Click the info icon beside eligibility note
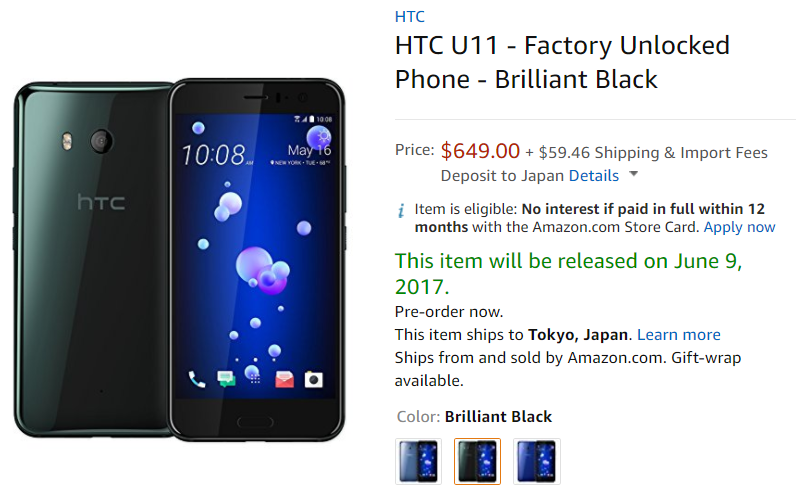 click(x=401, y=210)
